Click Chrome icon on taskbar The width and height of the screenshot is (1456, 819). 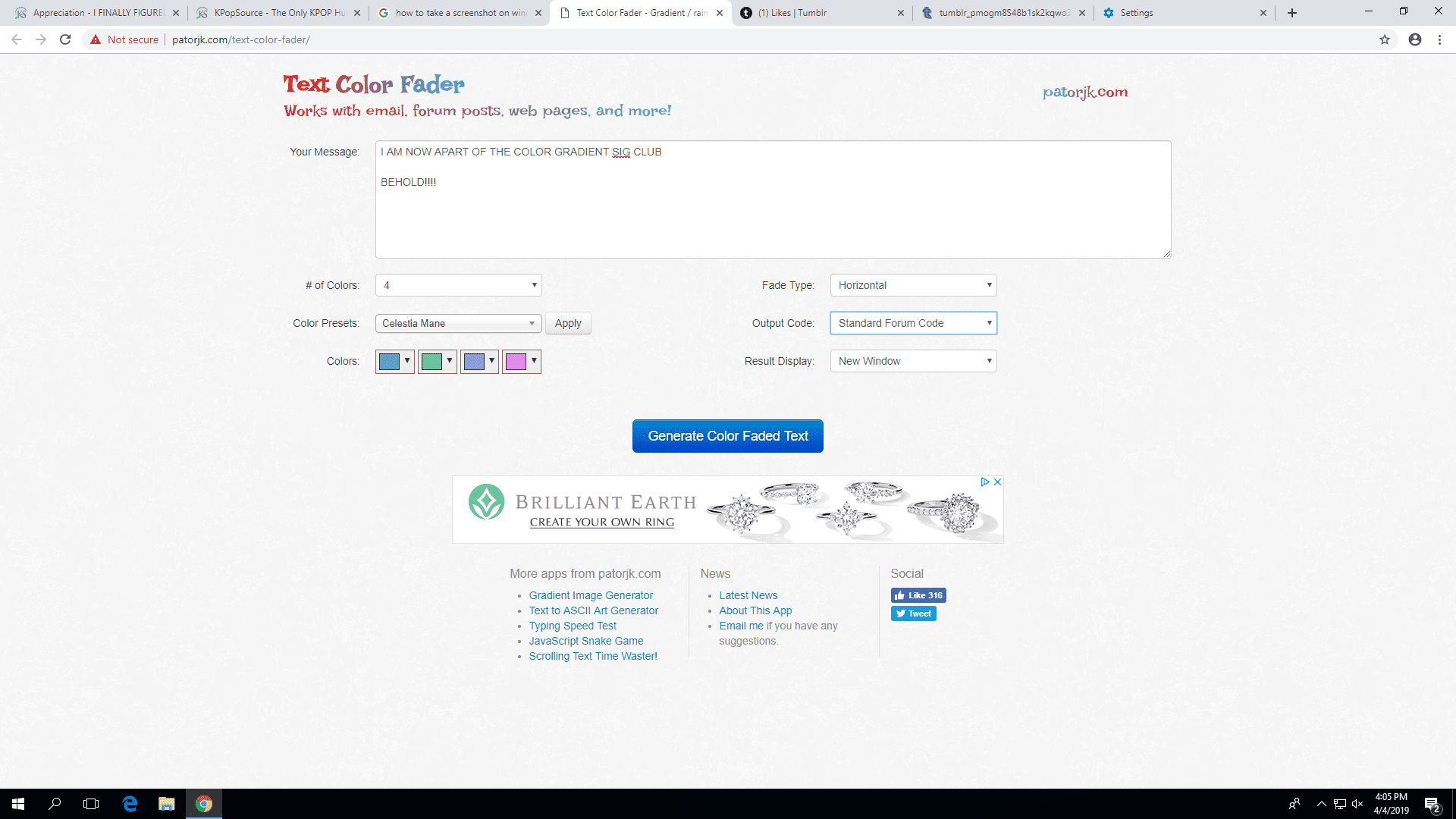[x=204, y=804]
